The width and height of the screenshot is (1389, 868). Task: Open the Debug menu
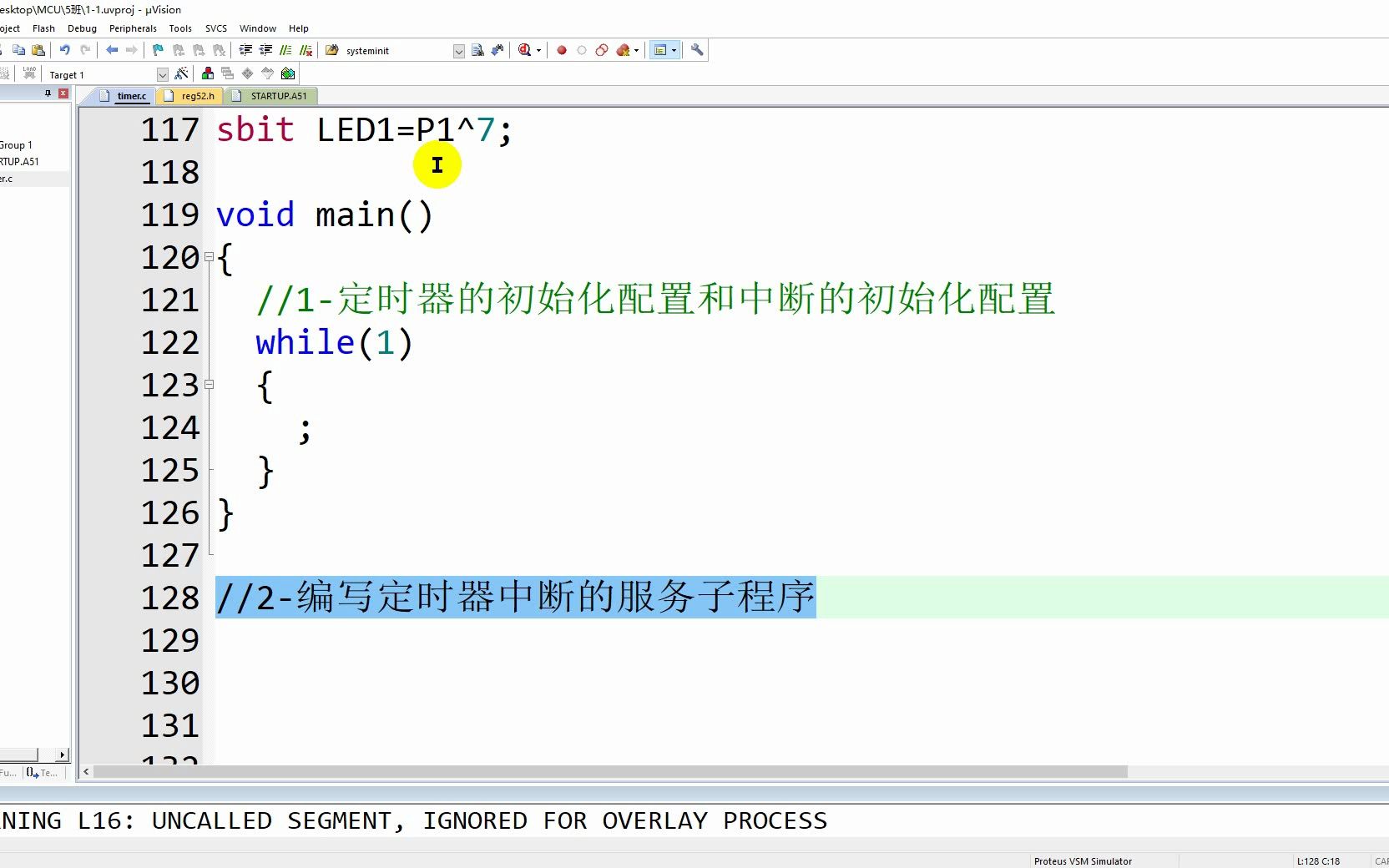click(x=82, y=28)
